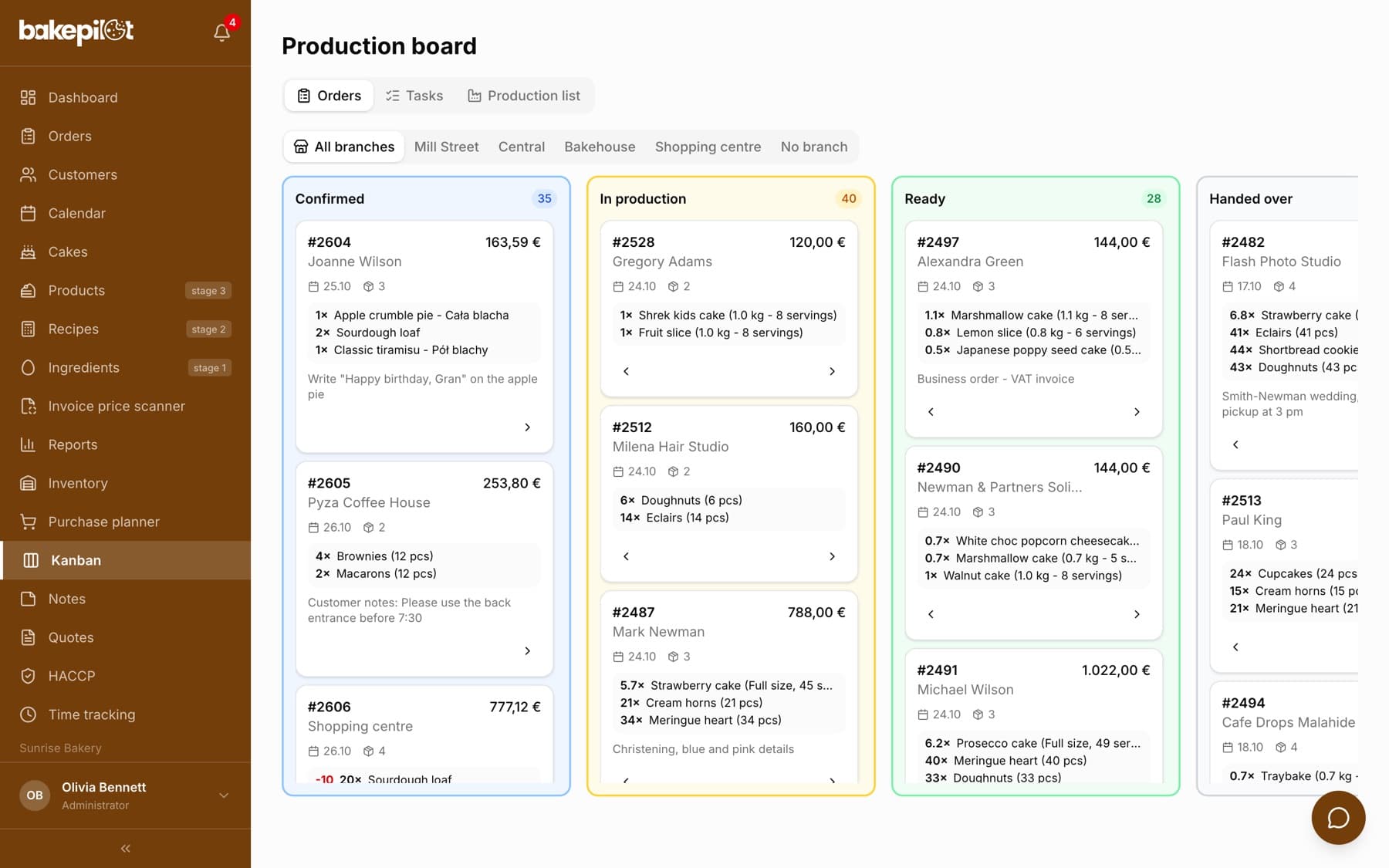The height and width of the screenshot is (868, 1389).
Task: Open Products in the sidebar
Action: pyautogui.click(x=125, y=290)
